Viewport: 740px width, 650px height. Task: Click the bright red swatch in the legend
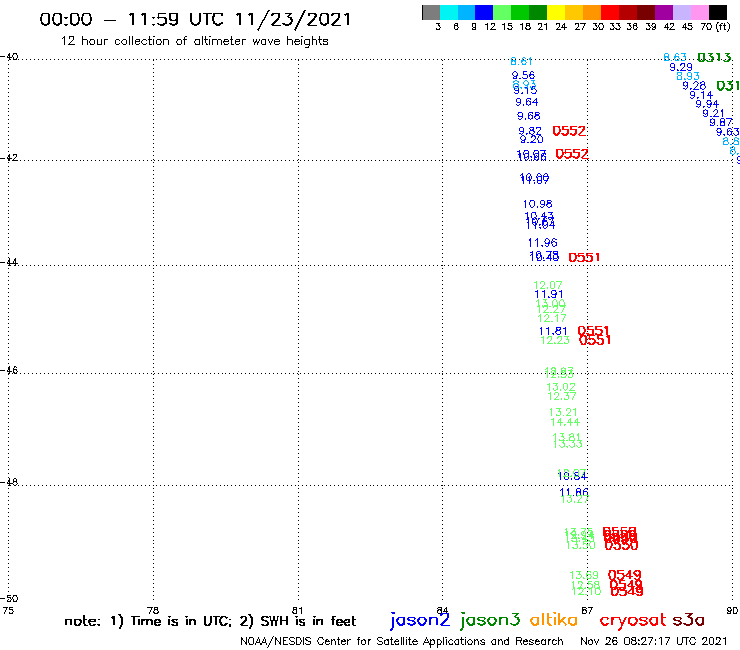610,12
